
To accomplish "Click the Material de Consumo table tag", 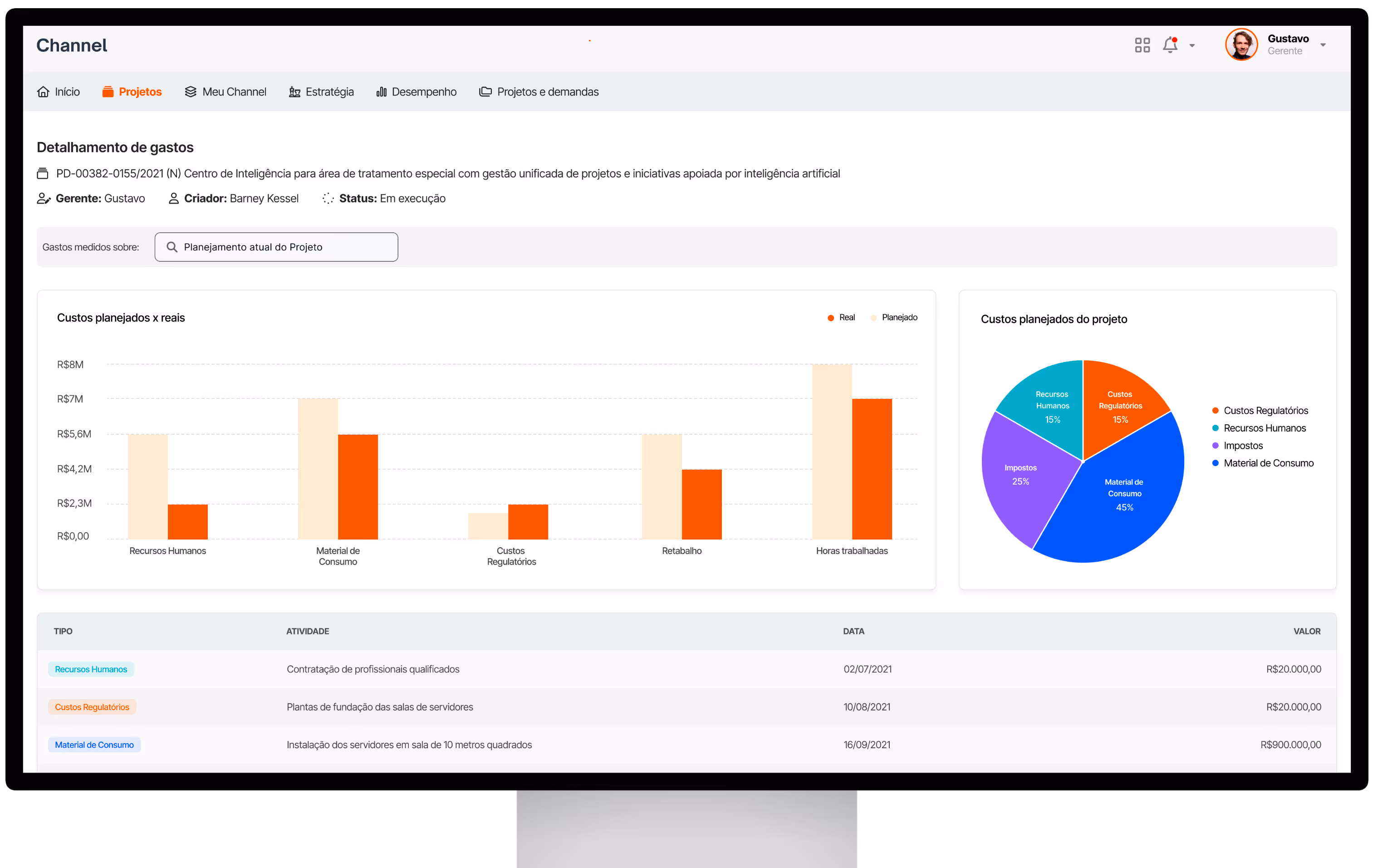I will coord(95,745).
